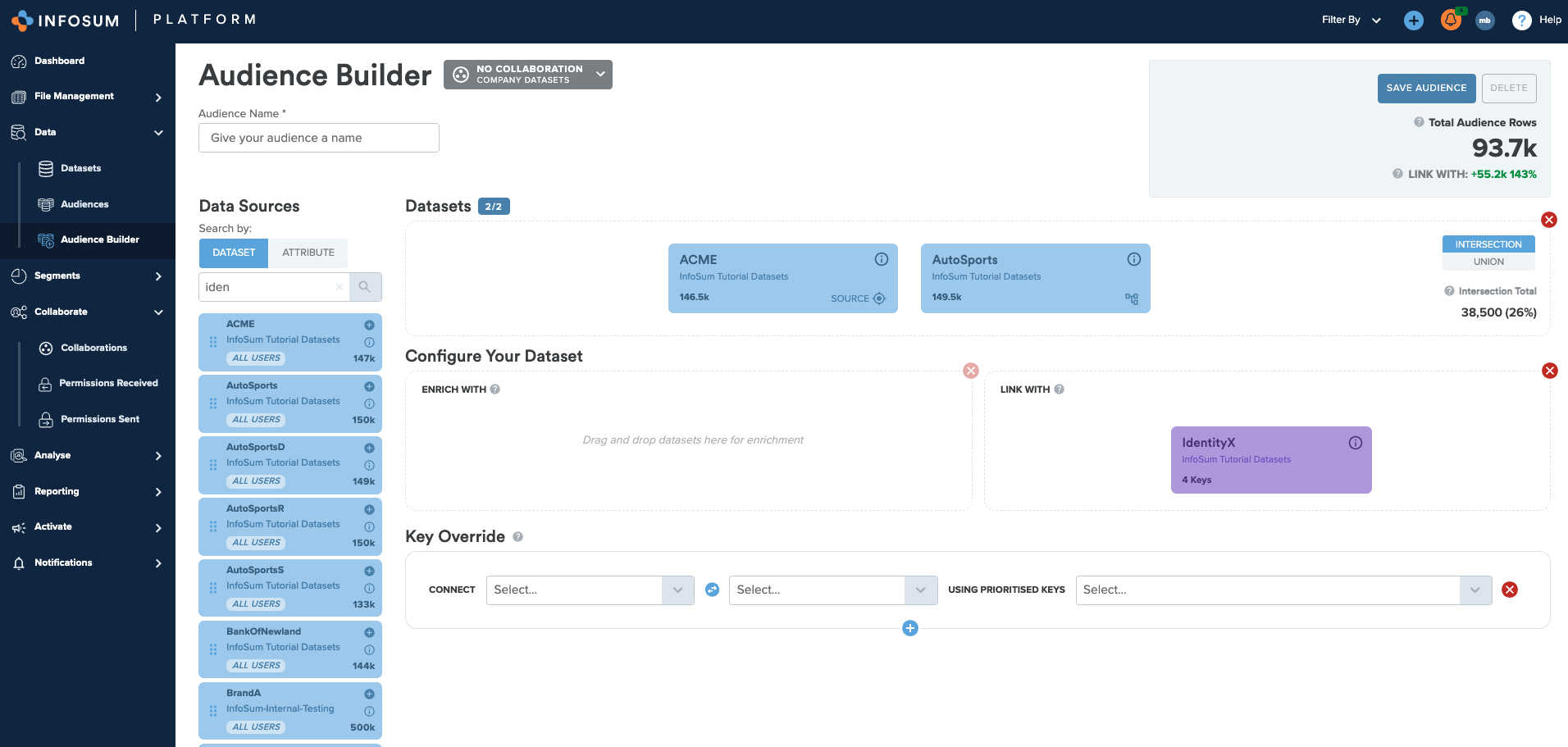Viewport: 1568px width, 747px height.
Task: Add ACME data source with plus icon
Action: 369,325
